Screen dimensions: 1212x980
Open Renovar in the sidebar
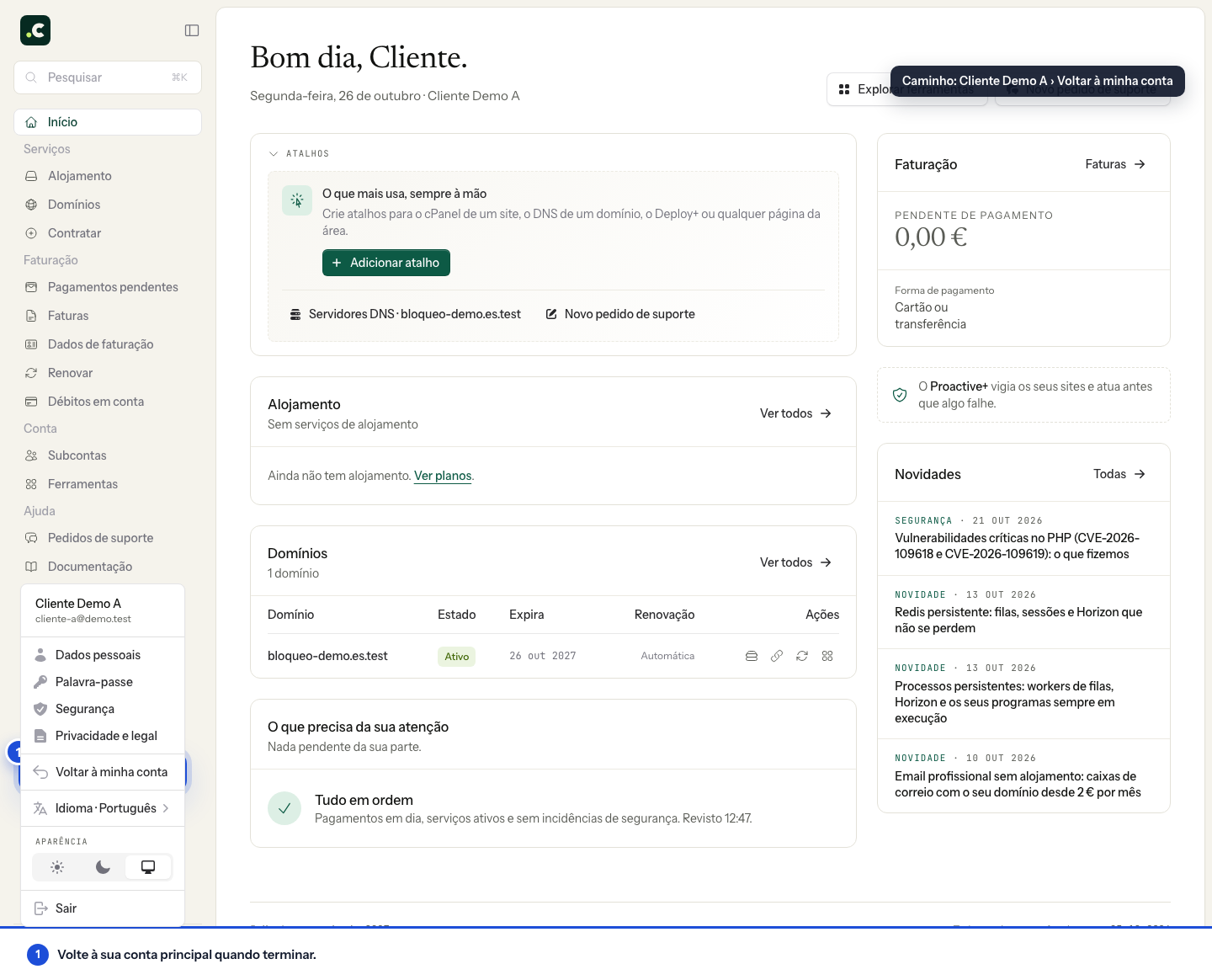[108, 373]
